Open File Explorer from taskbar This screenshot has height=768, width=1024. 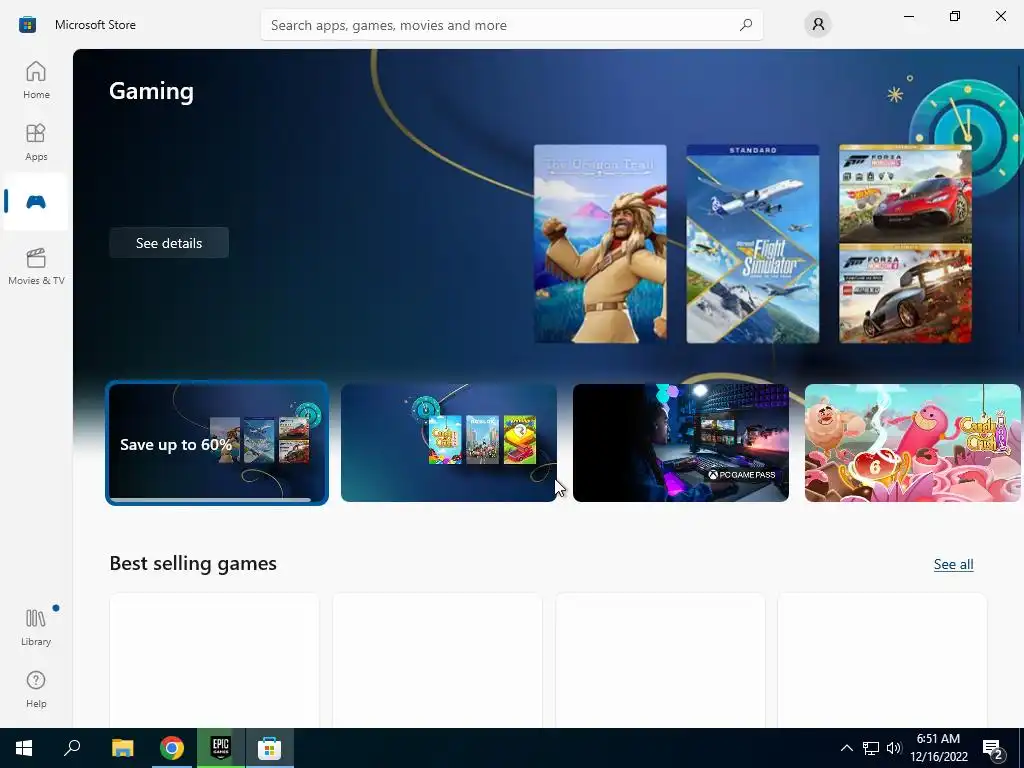pos(122,748)
